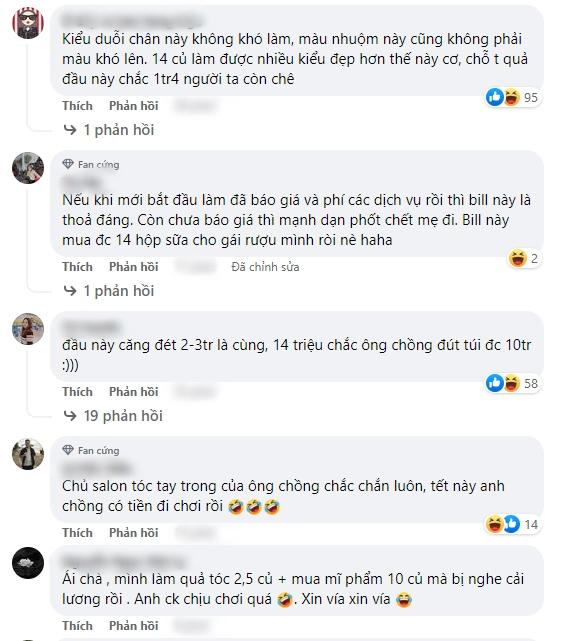Open the black circular avatar profile
Viewport: 581px width, 641px height.
(x=28, y=563)
